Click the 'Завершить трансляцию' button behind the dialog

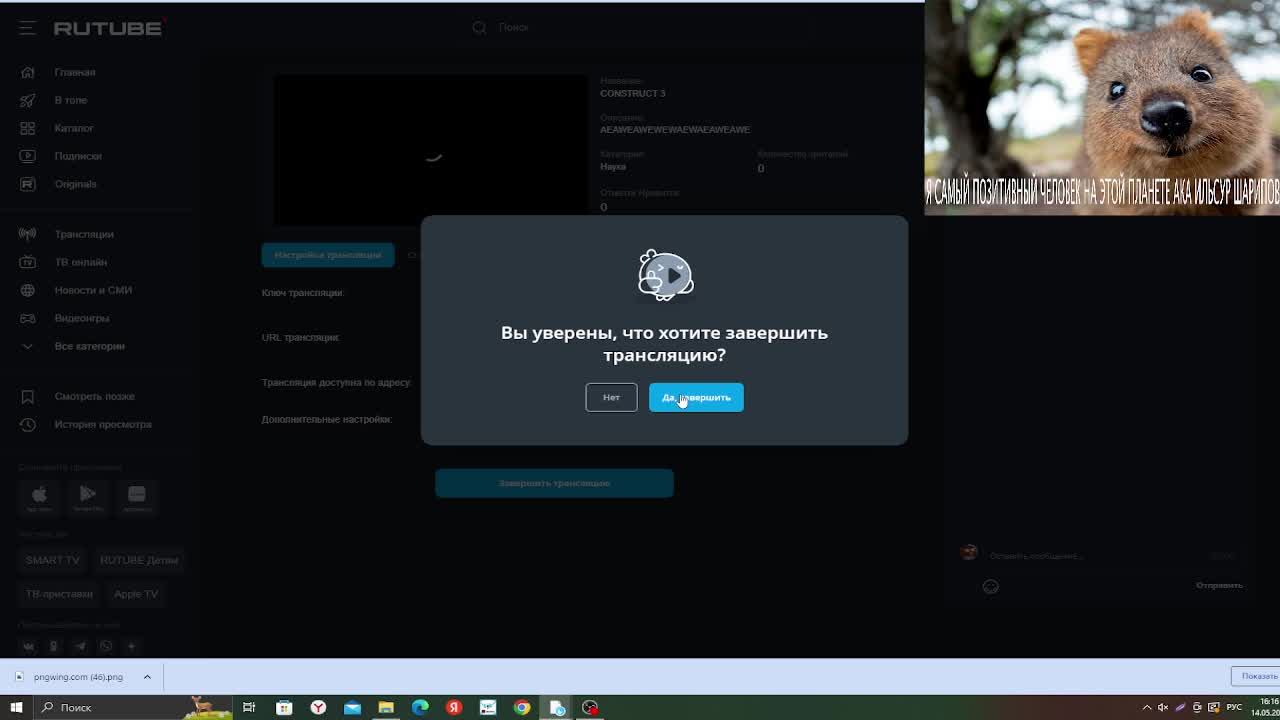554,483
